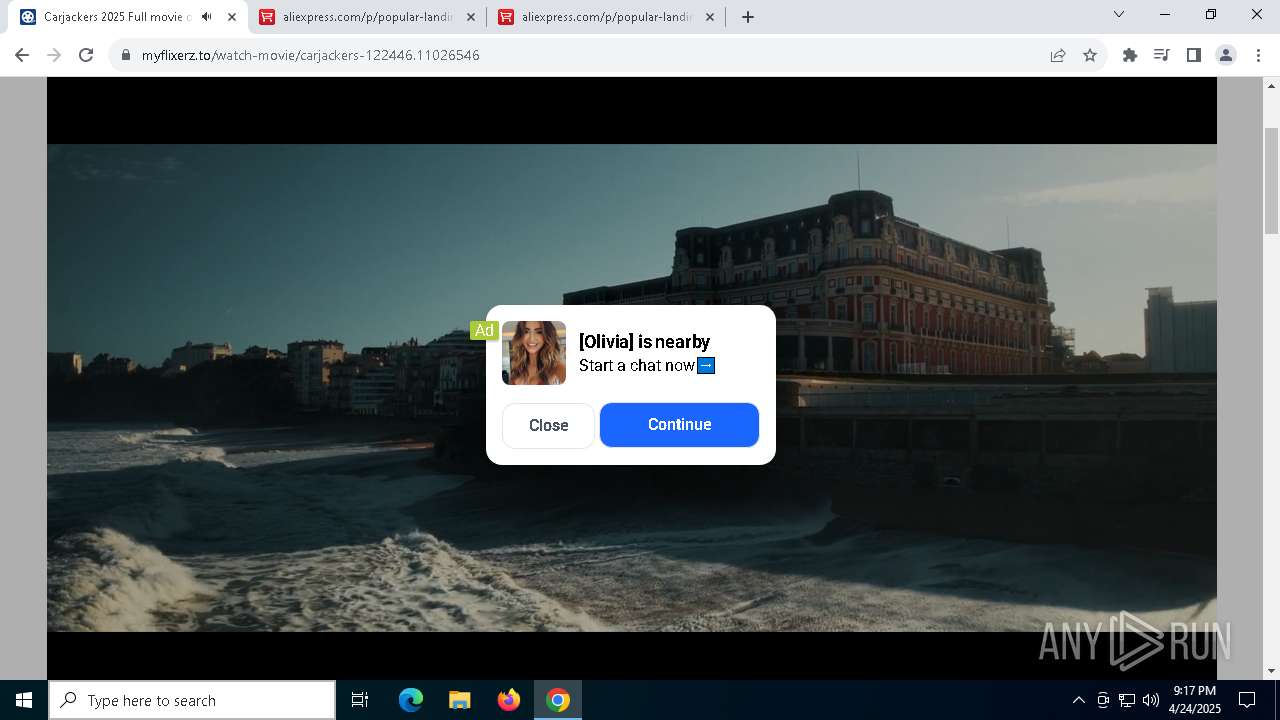Viewport: 1280px width, 720px height.
Task: Open the tab search dropdown chevron
Action: 1119,15
